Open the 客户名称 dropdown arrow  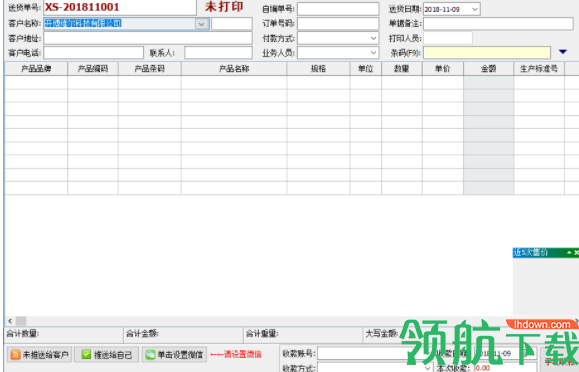point(202,24)
